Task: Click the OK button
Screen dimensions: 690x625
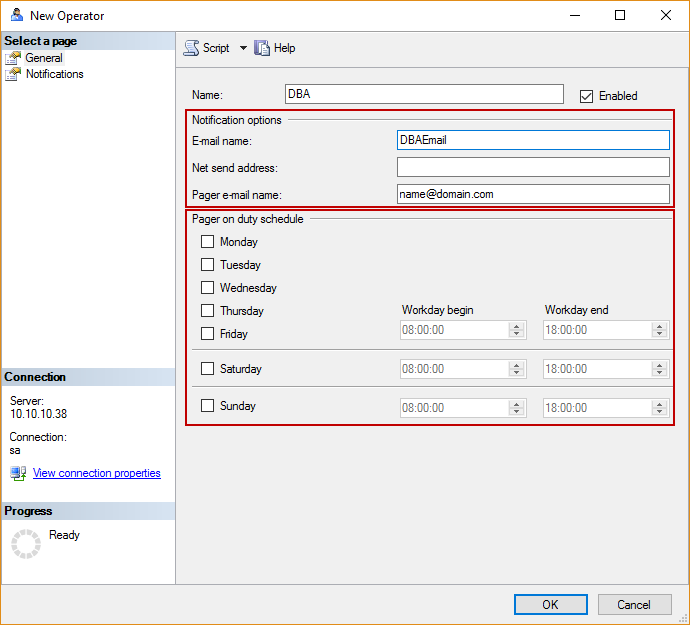Action: (x=551, y=604)
